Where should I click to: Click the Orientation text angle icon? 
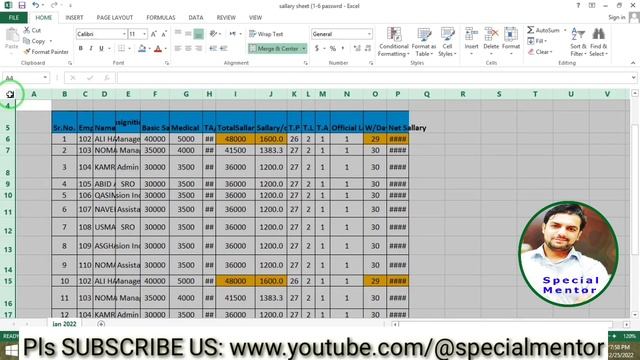pyautogui.click(x=213, y=34)
